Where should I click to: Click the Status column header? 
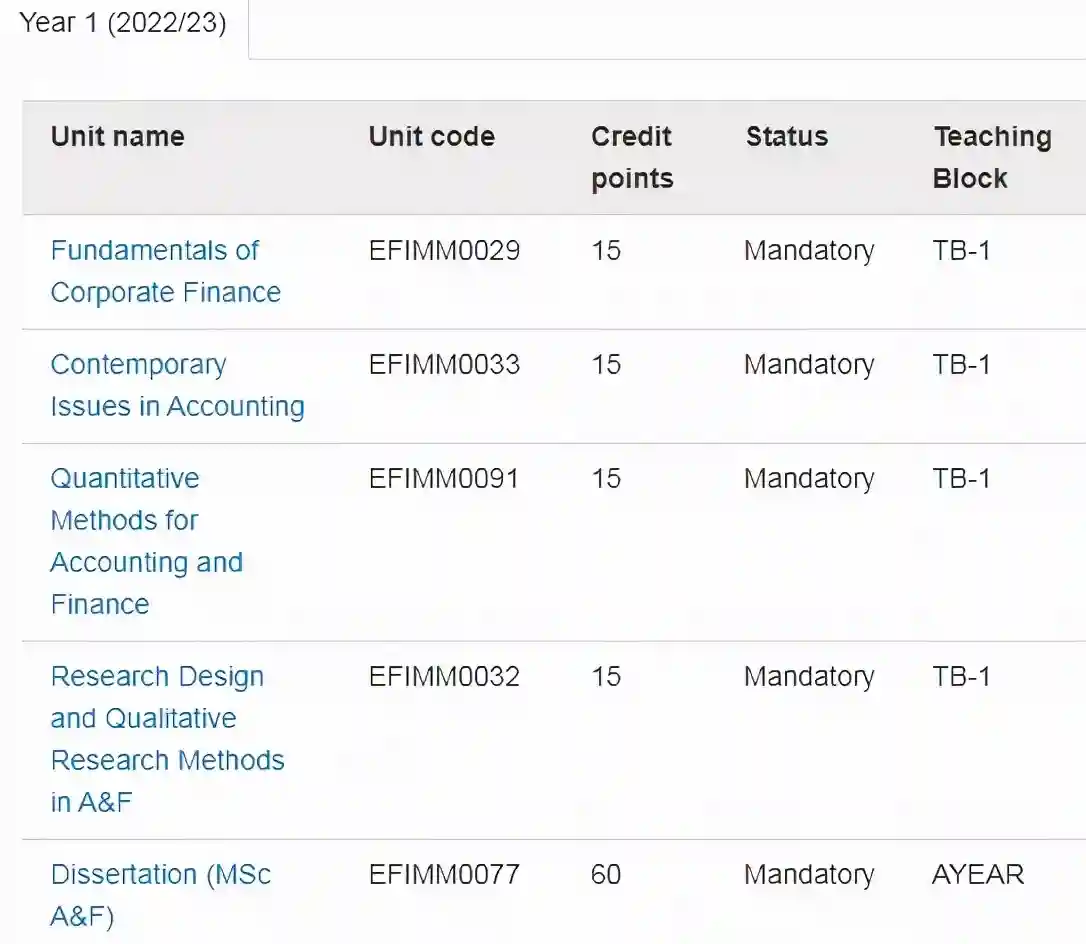pos(786,136)
